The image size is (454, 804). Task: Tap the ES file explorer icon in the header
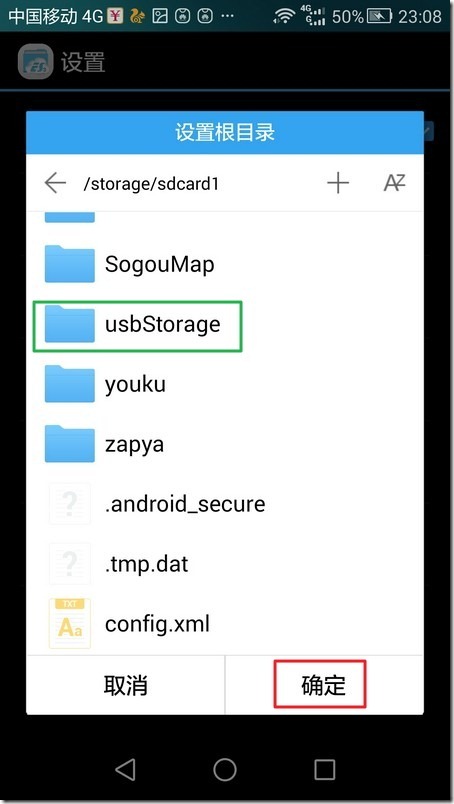35,63
